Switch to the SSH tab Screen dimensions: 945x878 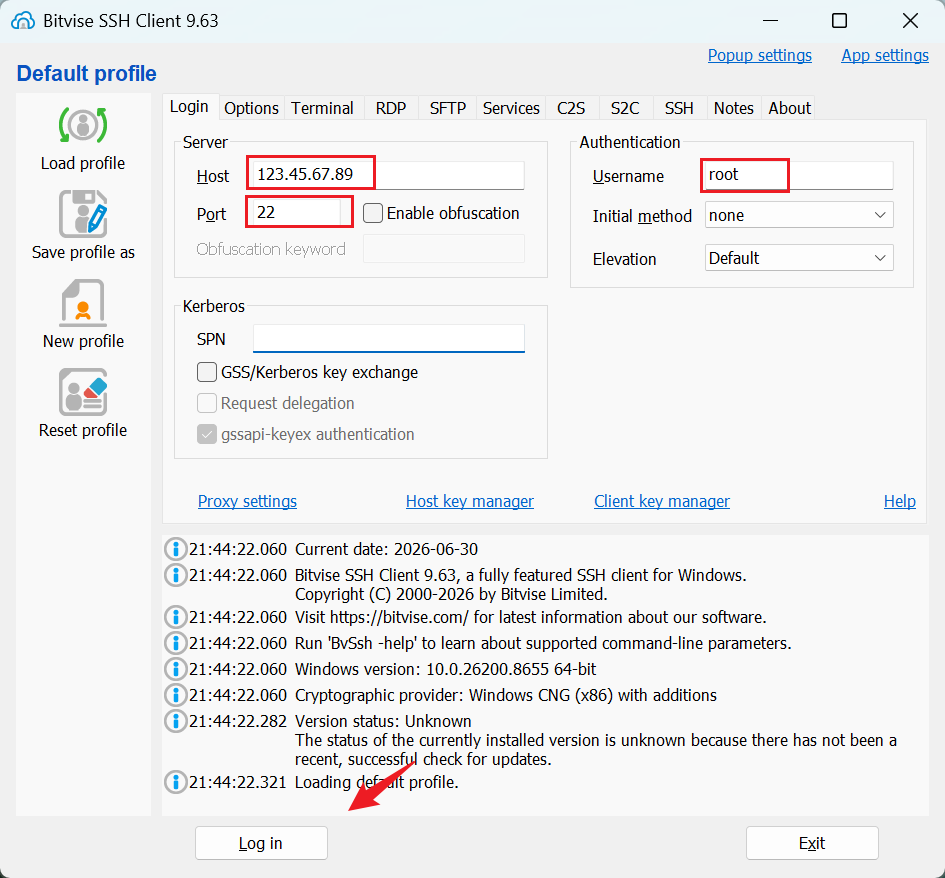click(x=679, y=108)
